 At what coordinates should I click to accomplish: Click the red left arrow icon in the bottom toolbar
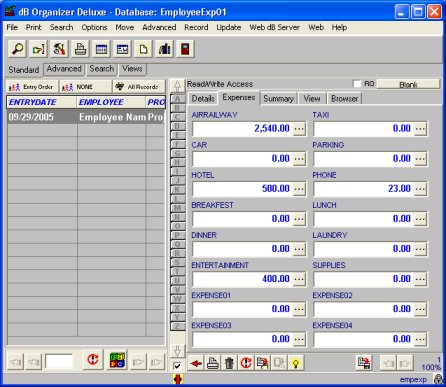(x=196, y=363)
